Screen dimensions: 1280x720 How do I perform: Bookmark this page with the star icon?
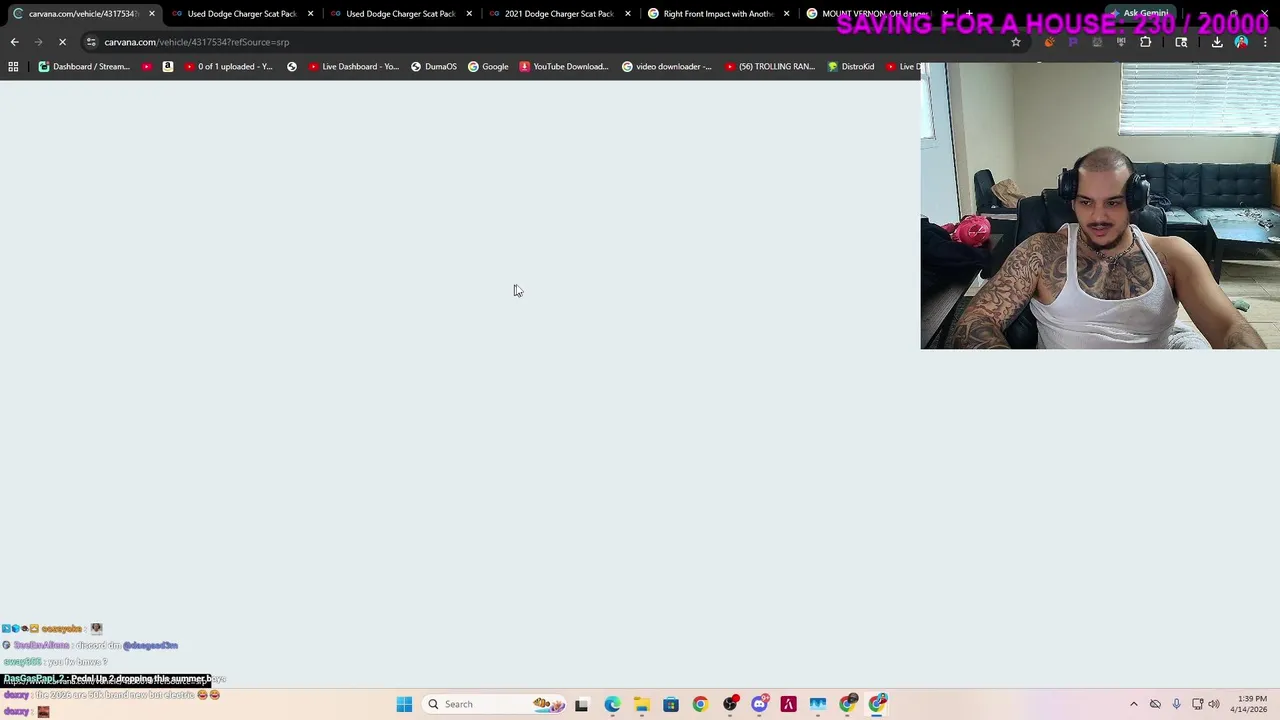click(1016, 42)
